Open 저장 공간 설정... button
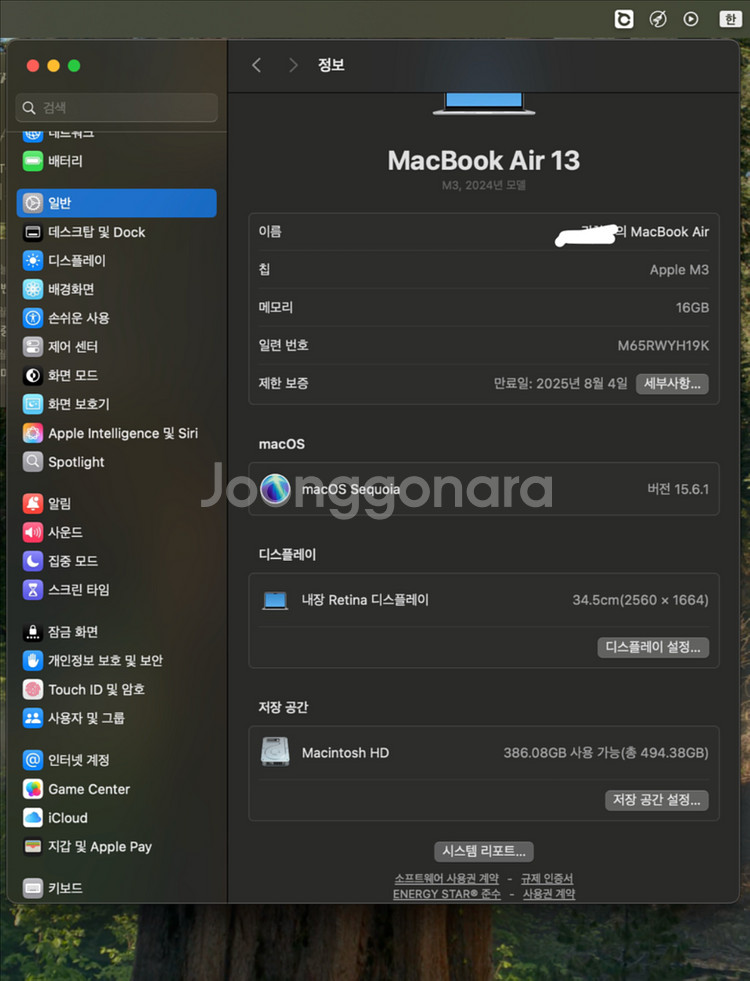750x981 pixels. coord(656,800)
